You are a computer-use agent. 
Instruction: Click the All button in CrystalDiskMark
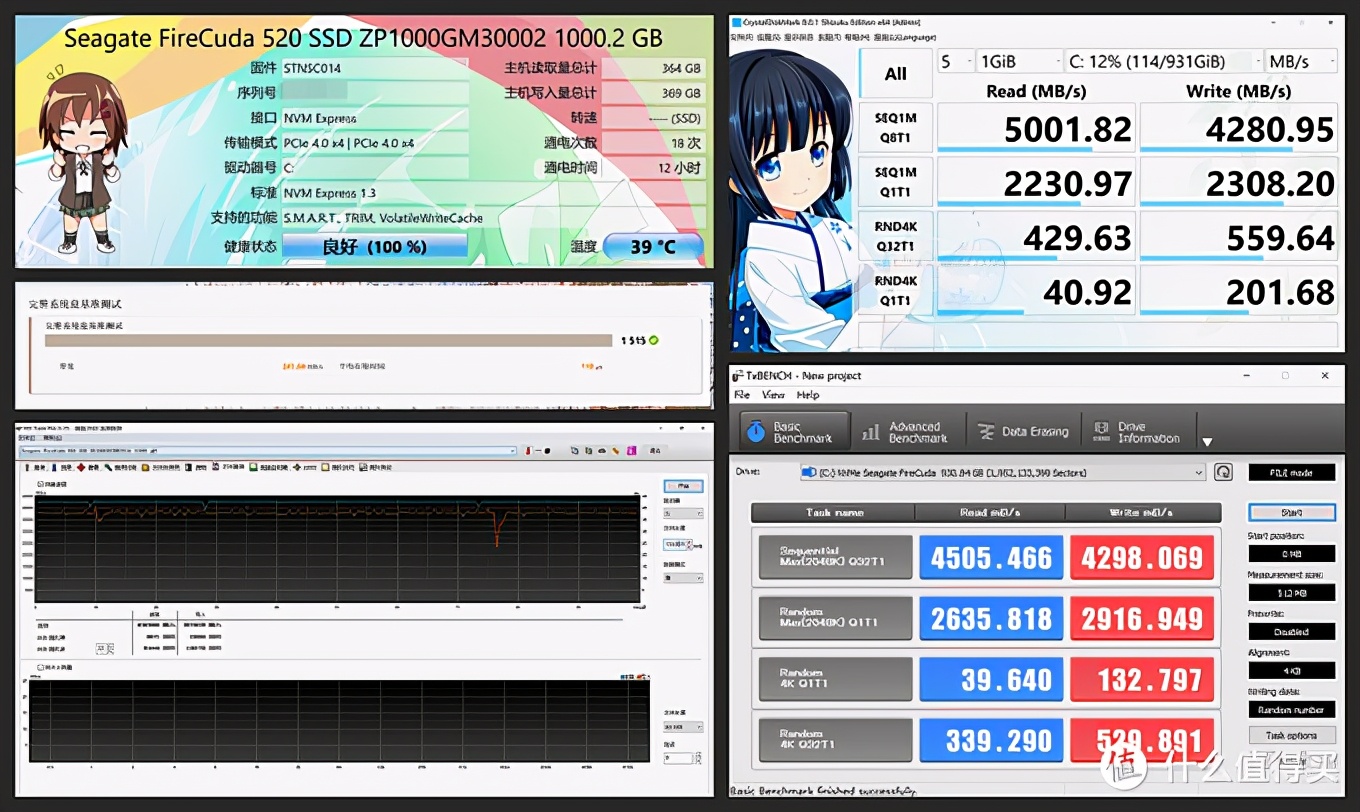[895, 73]
